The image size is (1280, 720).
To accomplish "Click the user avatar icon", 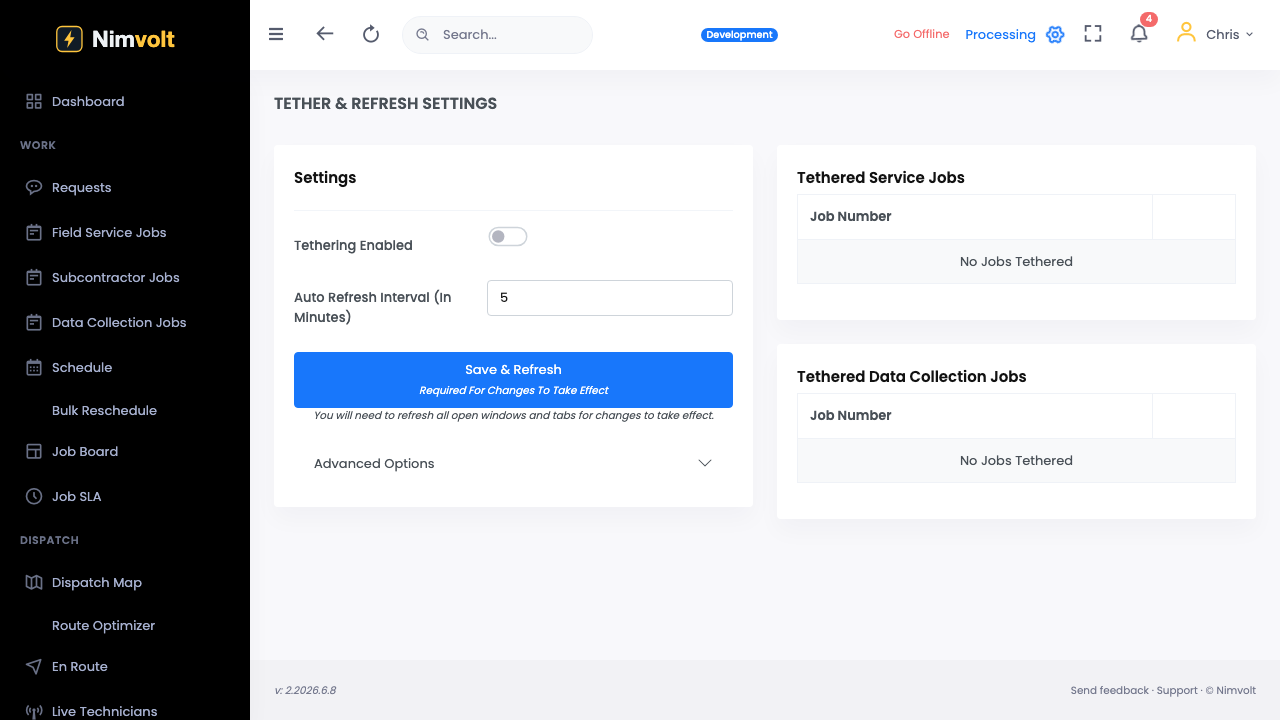I will (x=1186, y=33).
